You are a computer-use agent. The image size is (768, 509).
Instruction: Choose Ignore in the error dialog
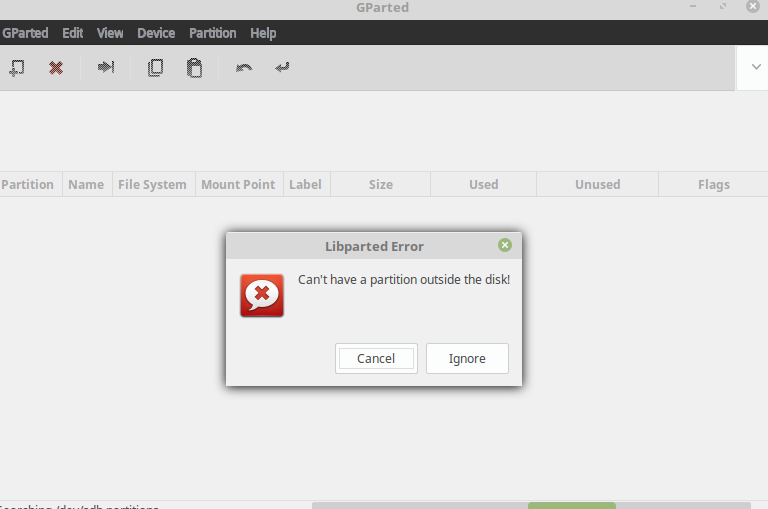pyautogui.click(x=467, y=359)
